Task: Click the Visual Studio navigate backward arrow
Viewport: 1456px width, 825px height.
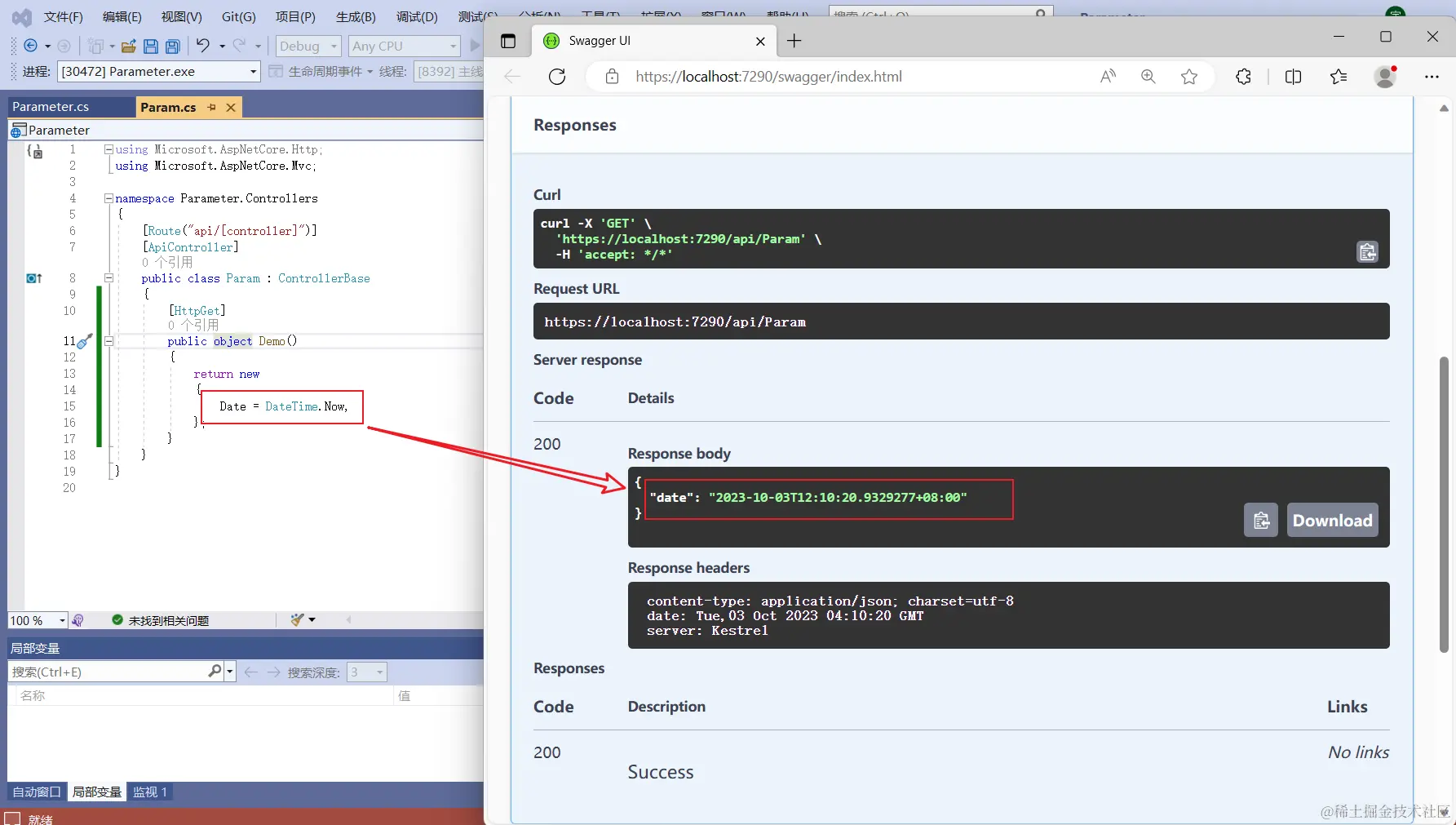Action: (31, 47)
